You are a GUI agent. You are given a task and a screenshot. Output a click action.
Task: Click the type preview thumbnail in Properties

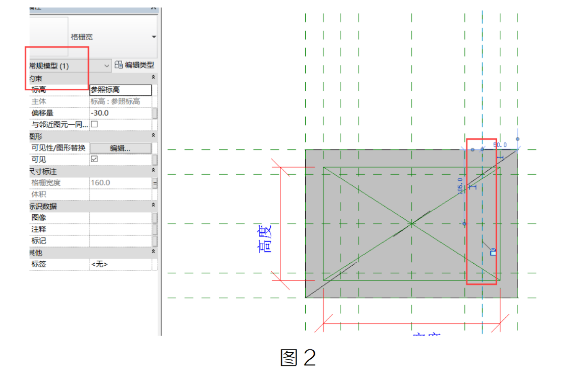click(49, 36)
